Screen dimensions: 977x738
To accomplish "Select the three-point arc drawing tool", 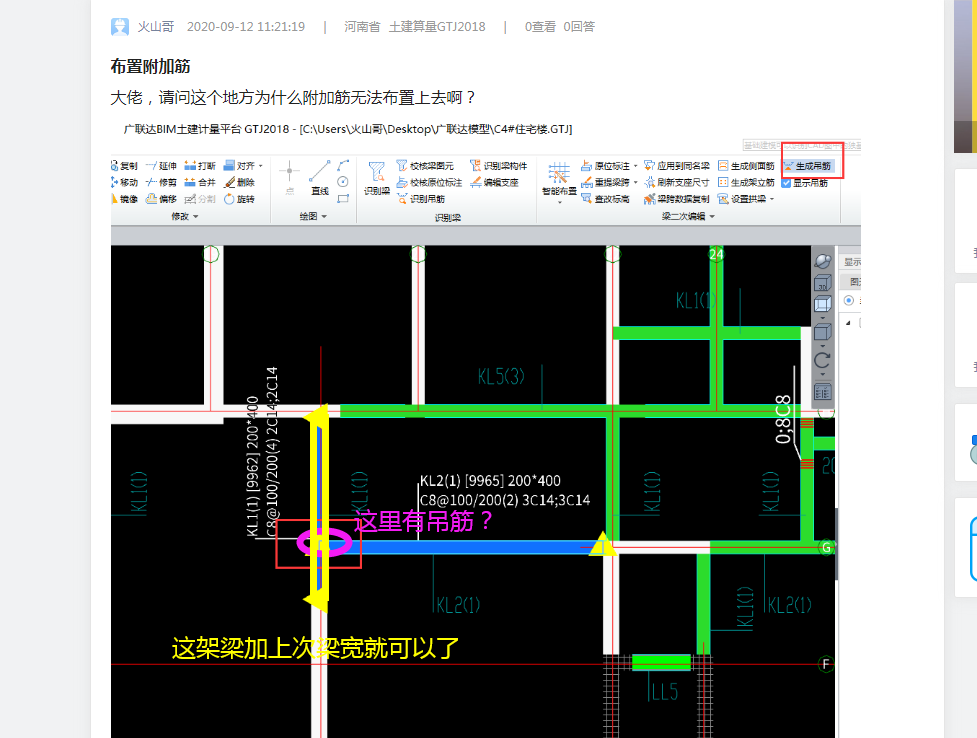I will point(343,165).
